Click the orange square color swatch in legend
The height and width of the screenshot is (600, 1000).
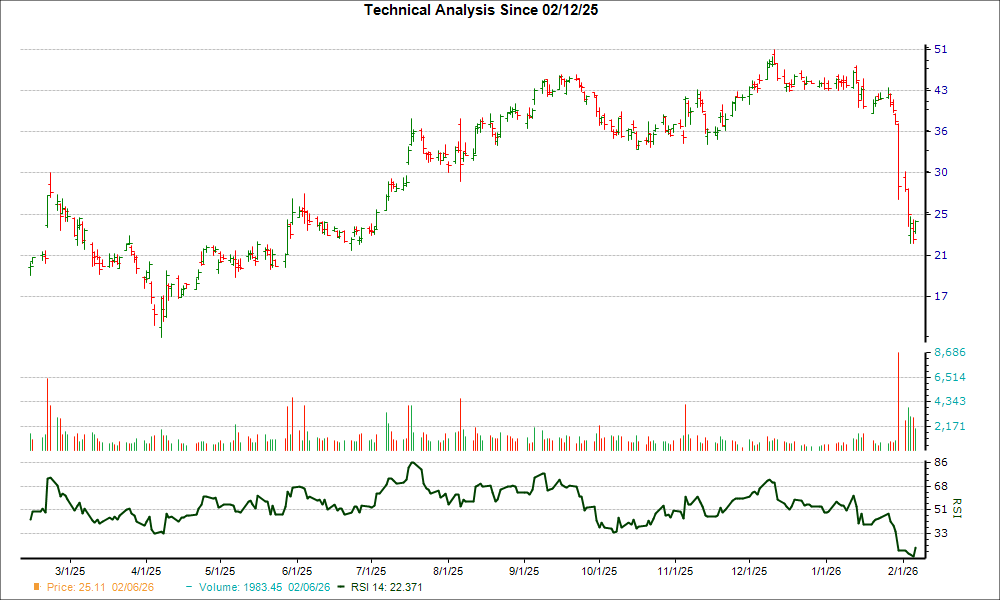tap(37, 588)
